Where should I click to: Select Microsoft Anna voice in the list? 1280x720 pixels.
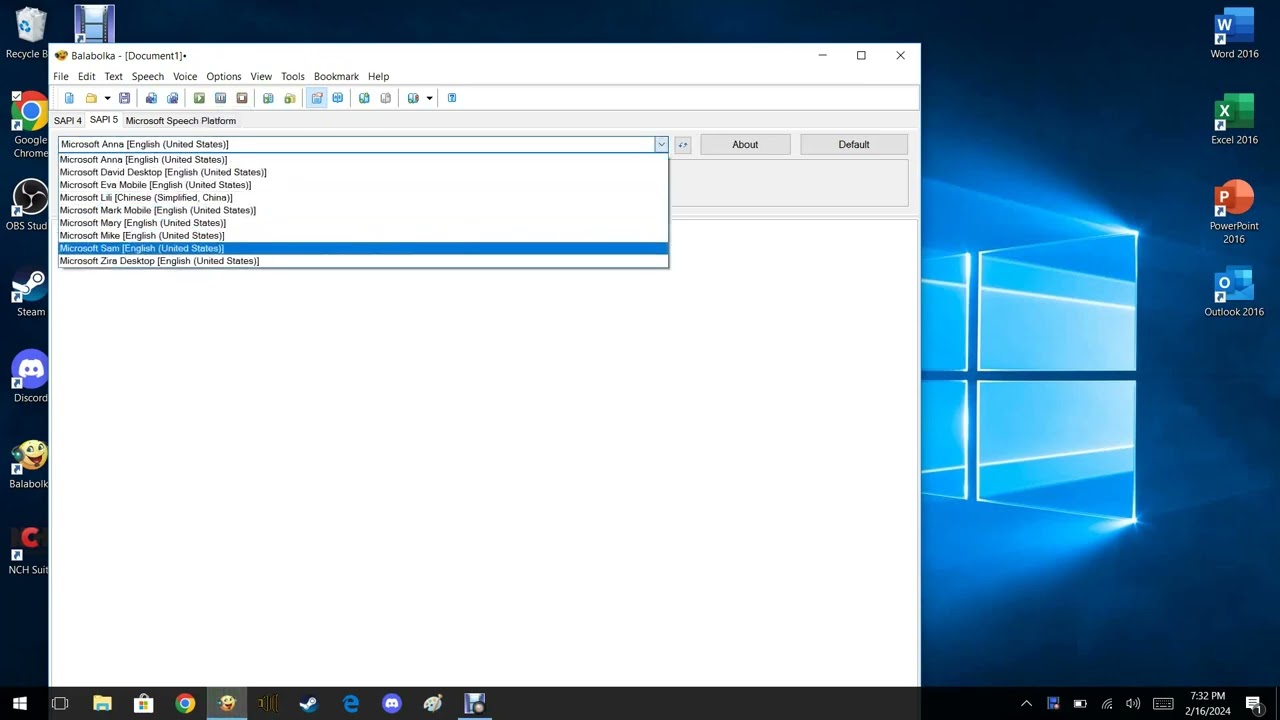point(363,160)
